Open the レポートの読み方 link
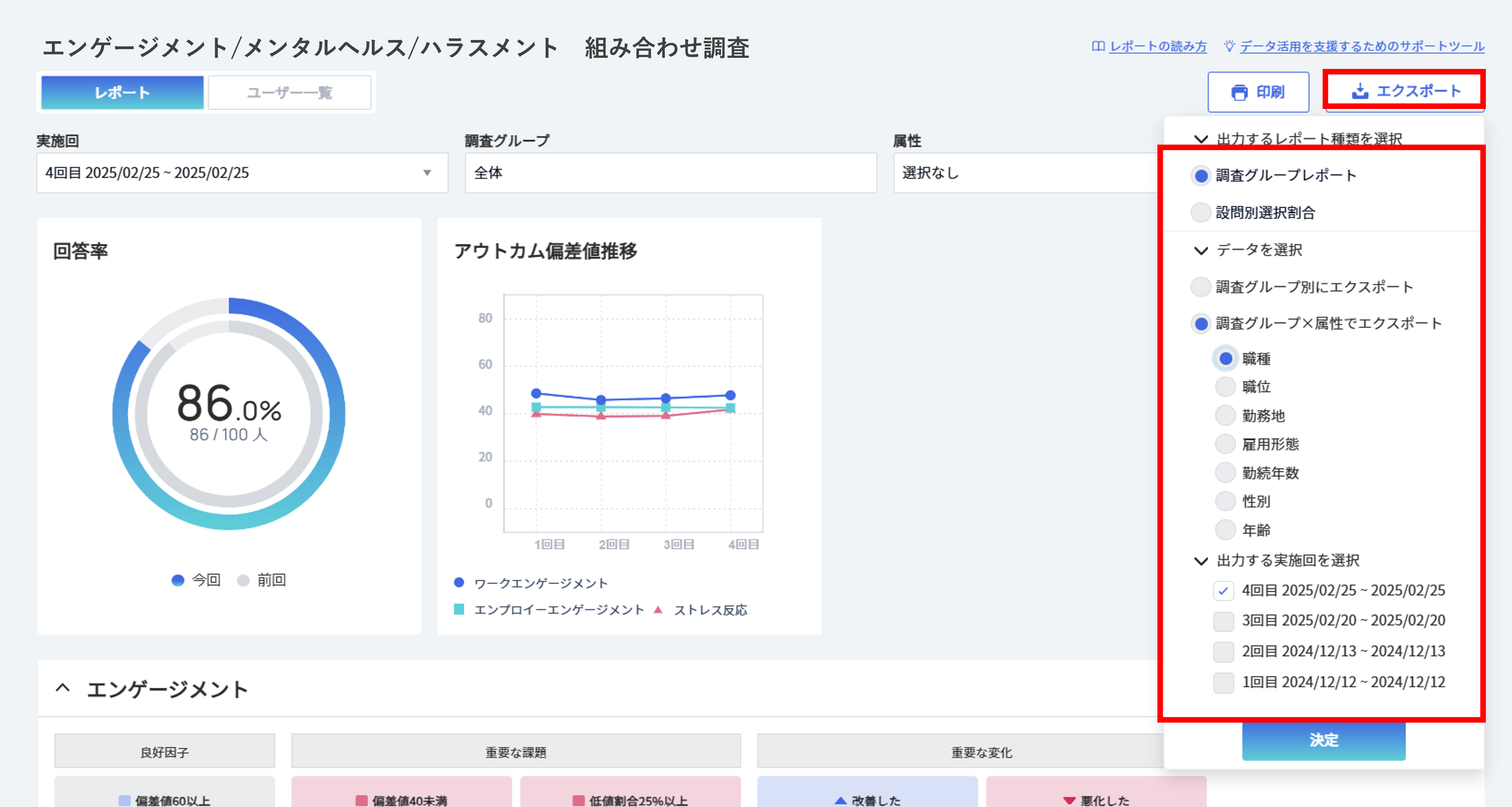1512x807 pixels. [x=1157, y=46]
